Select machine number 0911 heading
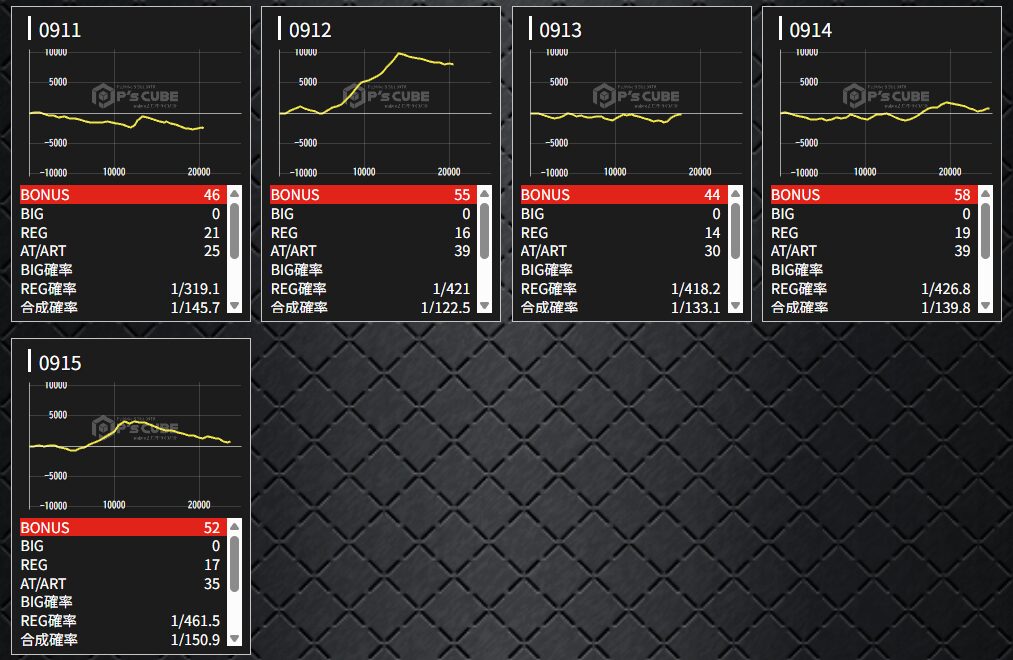 click(59, 30)
